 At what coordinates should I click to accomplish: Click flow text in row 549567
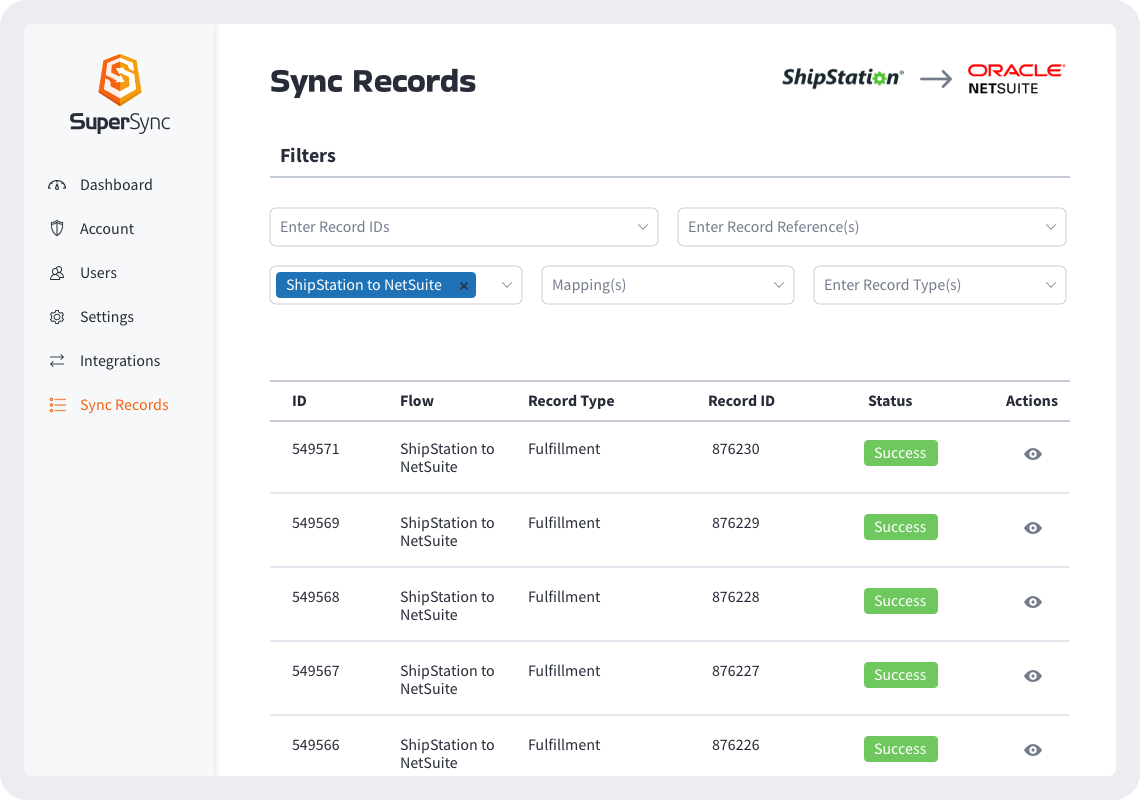[x=447, y=680]
